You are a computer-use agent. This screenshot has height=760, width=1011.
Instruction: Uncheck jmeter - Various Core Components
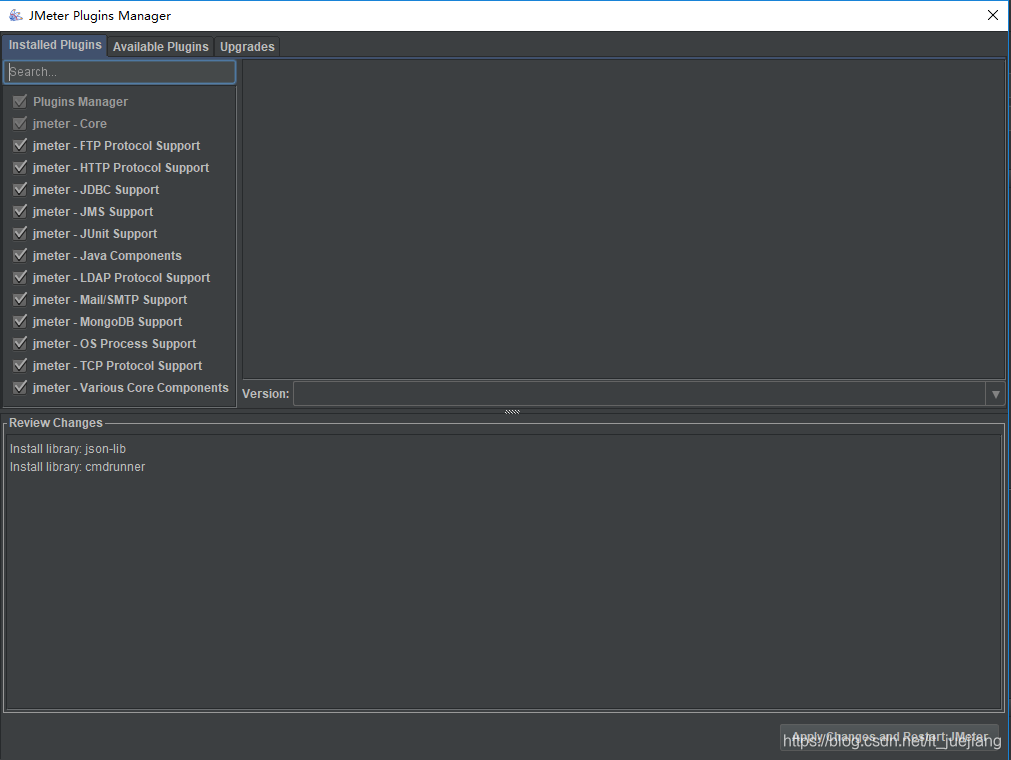pyautogui.click(x=20, y=387)
